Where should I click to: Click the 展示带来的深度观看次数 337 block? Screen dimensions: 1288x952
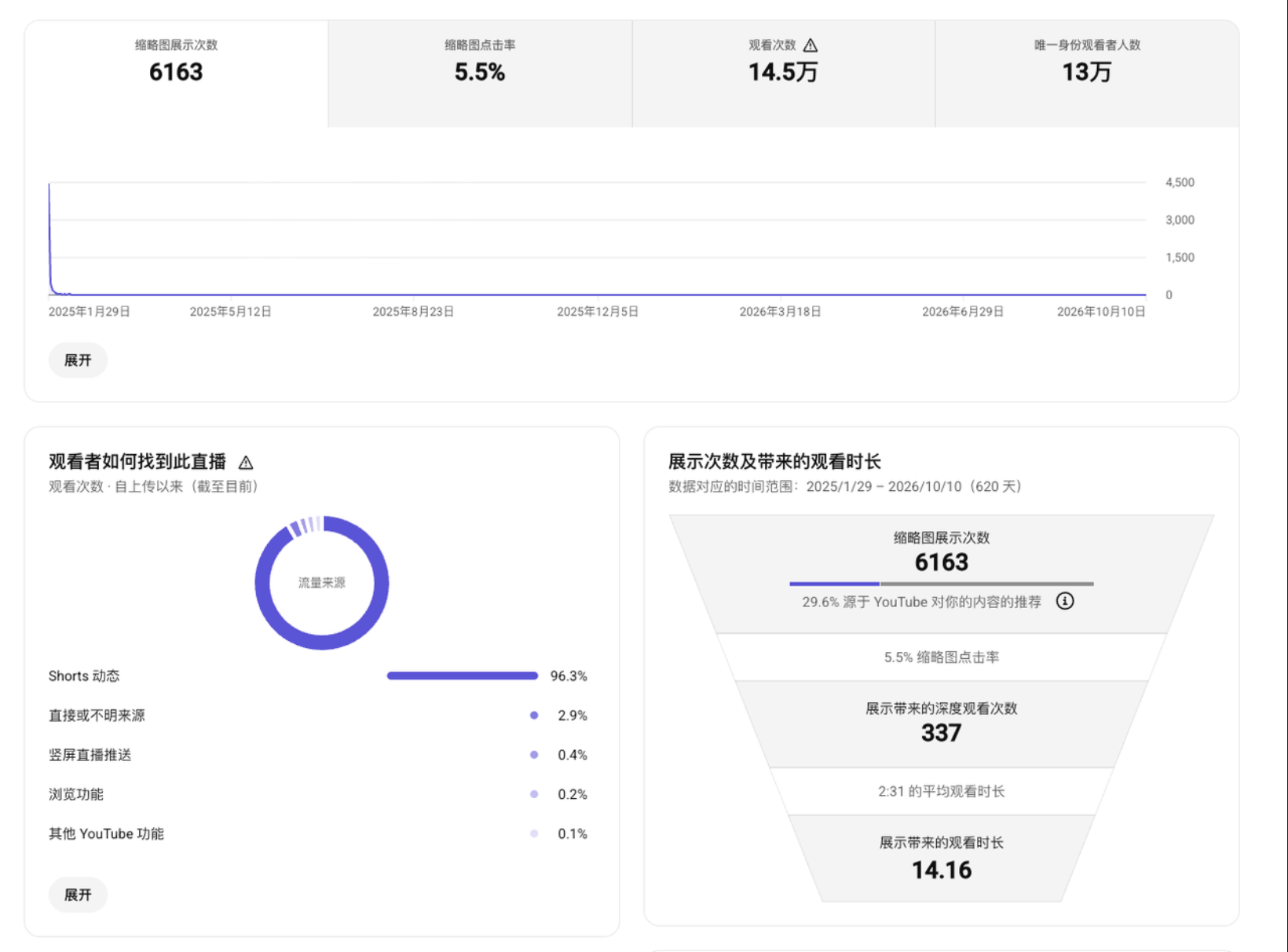click(x=941, y=723)
